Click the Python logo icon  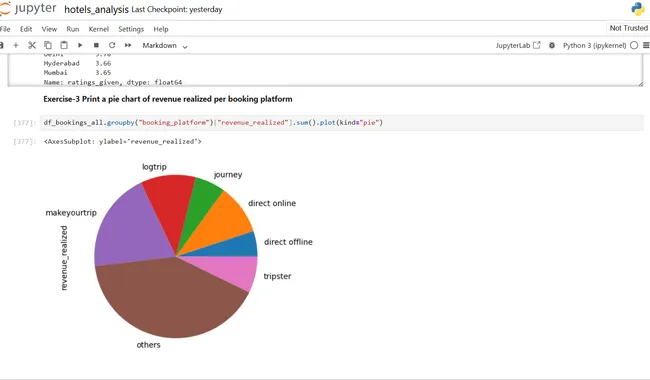click(638, 9)
